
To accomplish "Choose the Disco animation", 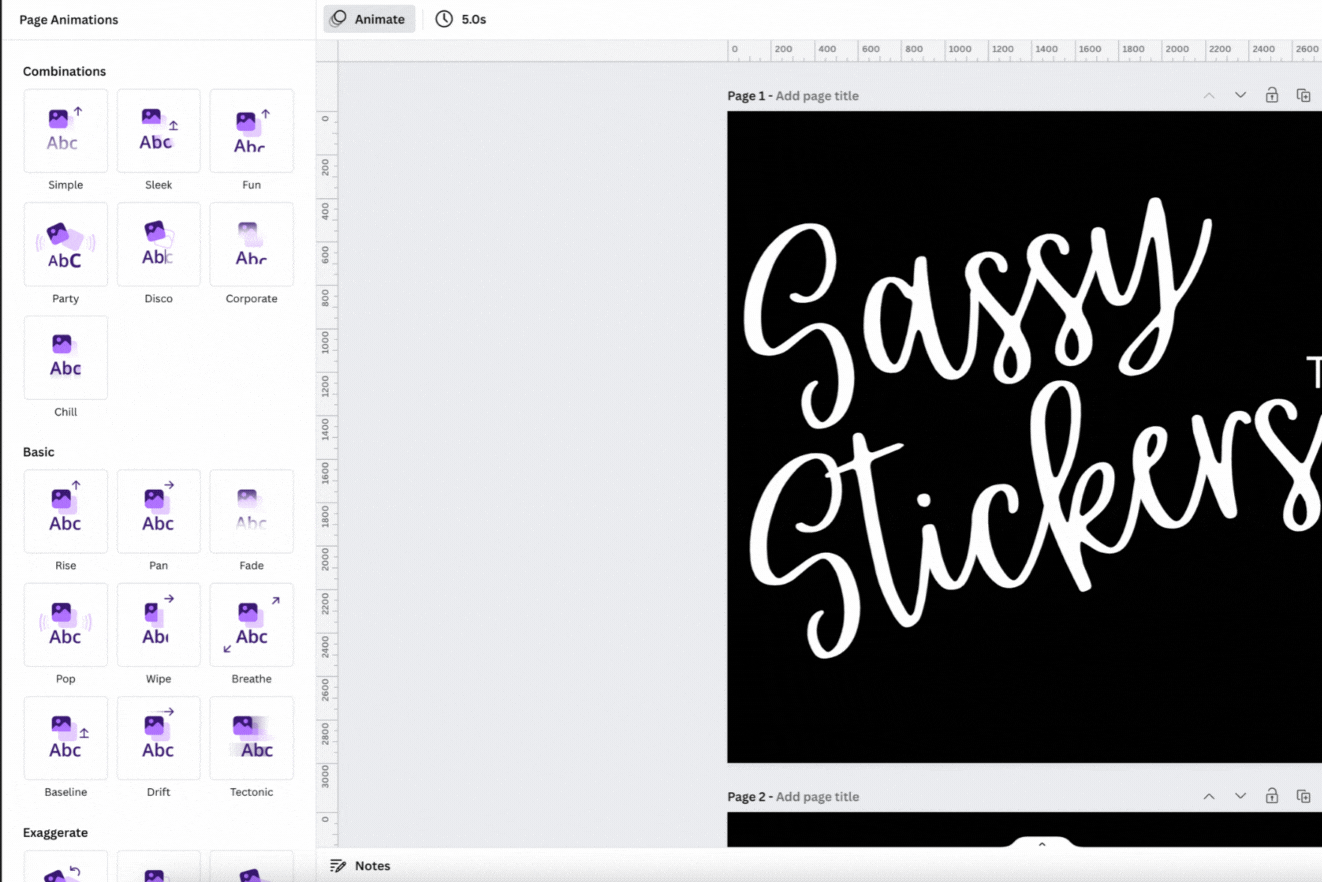I will [158, 244].
